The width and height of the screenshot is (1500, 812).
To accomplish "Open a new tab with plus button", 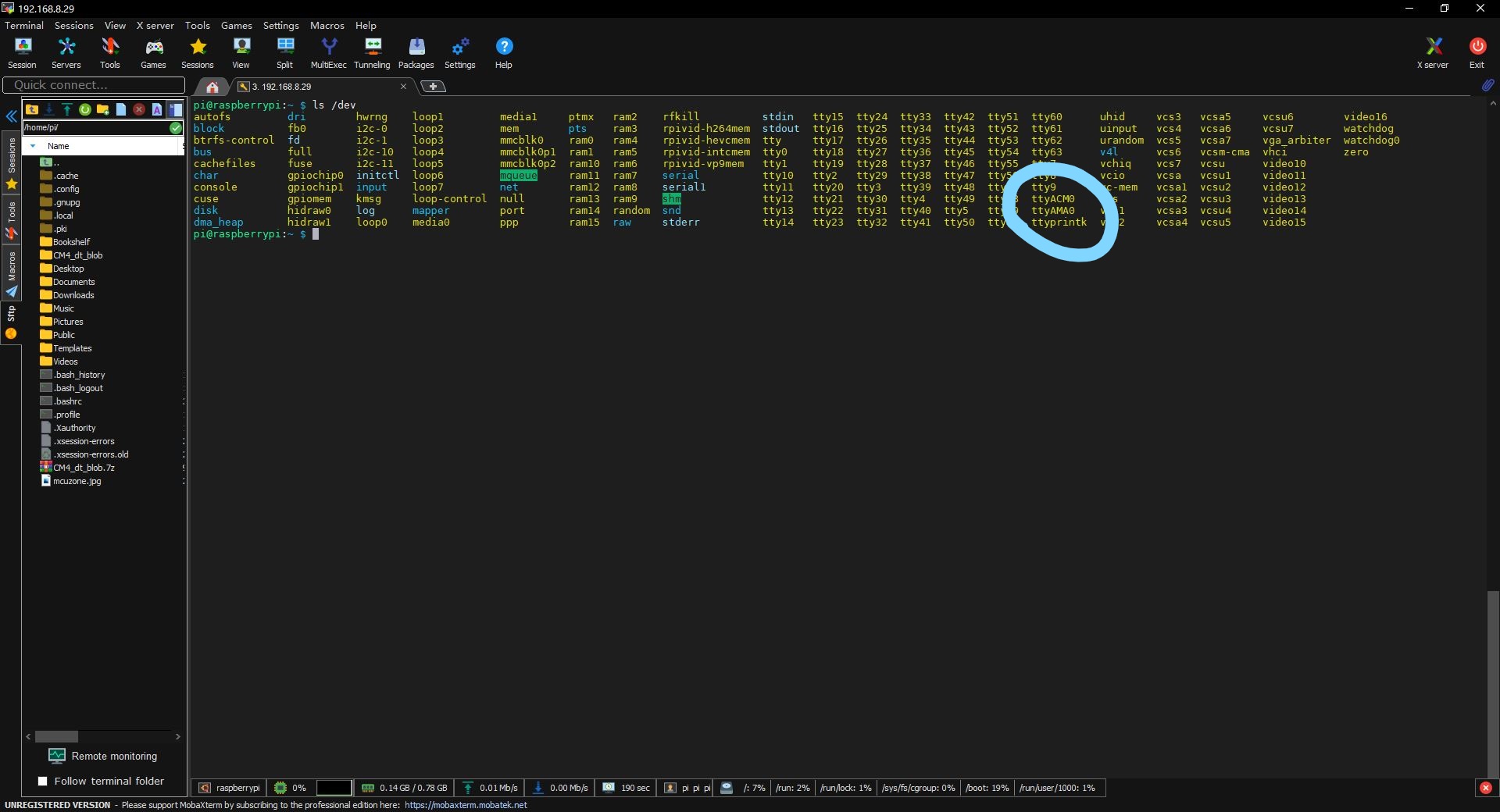I will pyautogui.click(x=434, y=87).
